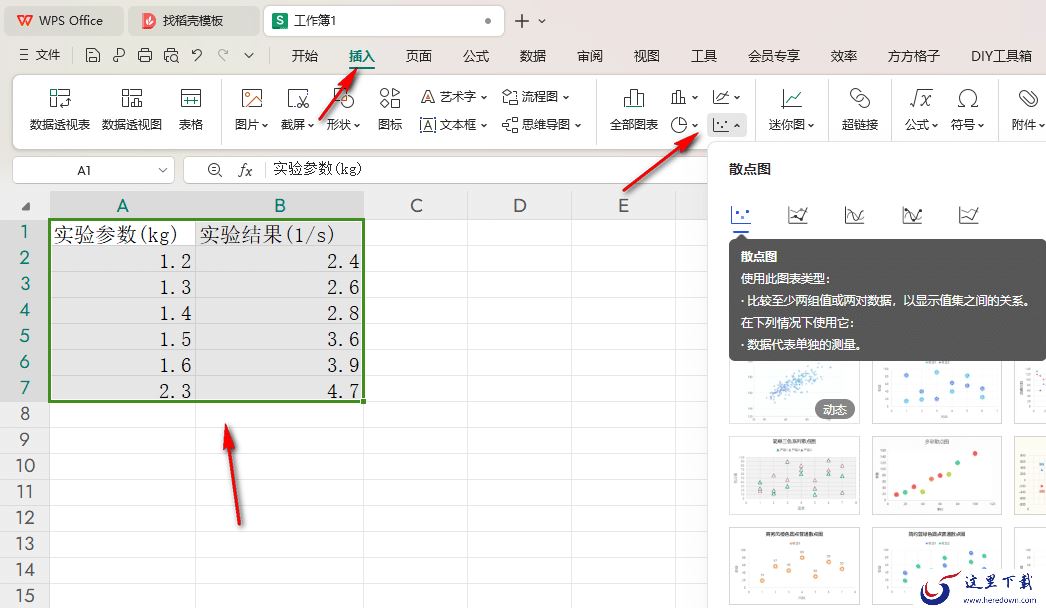Select the 工具 tab
Screen dimensions: 1046x608
pyautogui.click(x=704, y=56)
